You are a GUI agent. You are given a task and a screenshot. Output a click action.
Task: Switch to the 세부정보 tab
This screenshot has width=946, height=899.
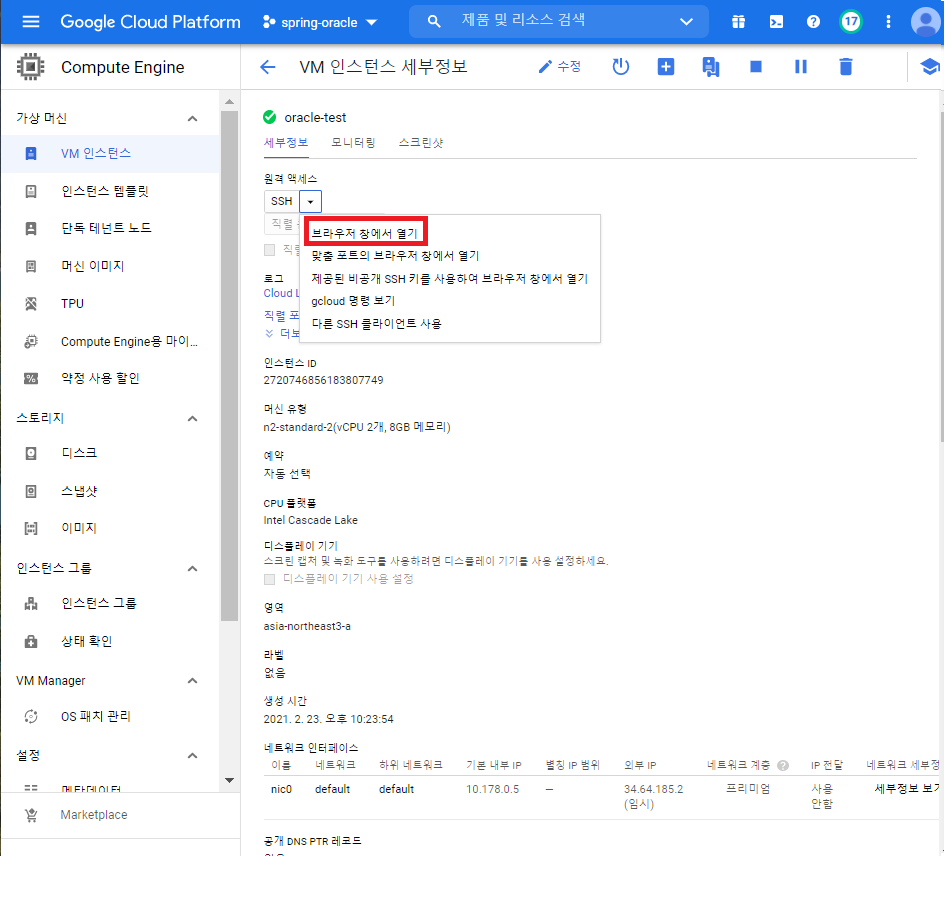point(286,143)
